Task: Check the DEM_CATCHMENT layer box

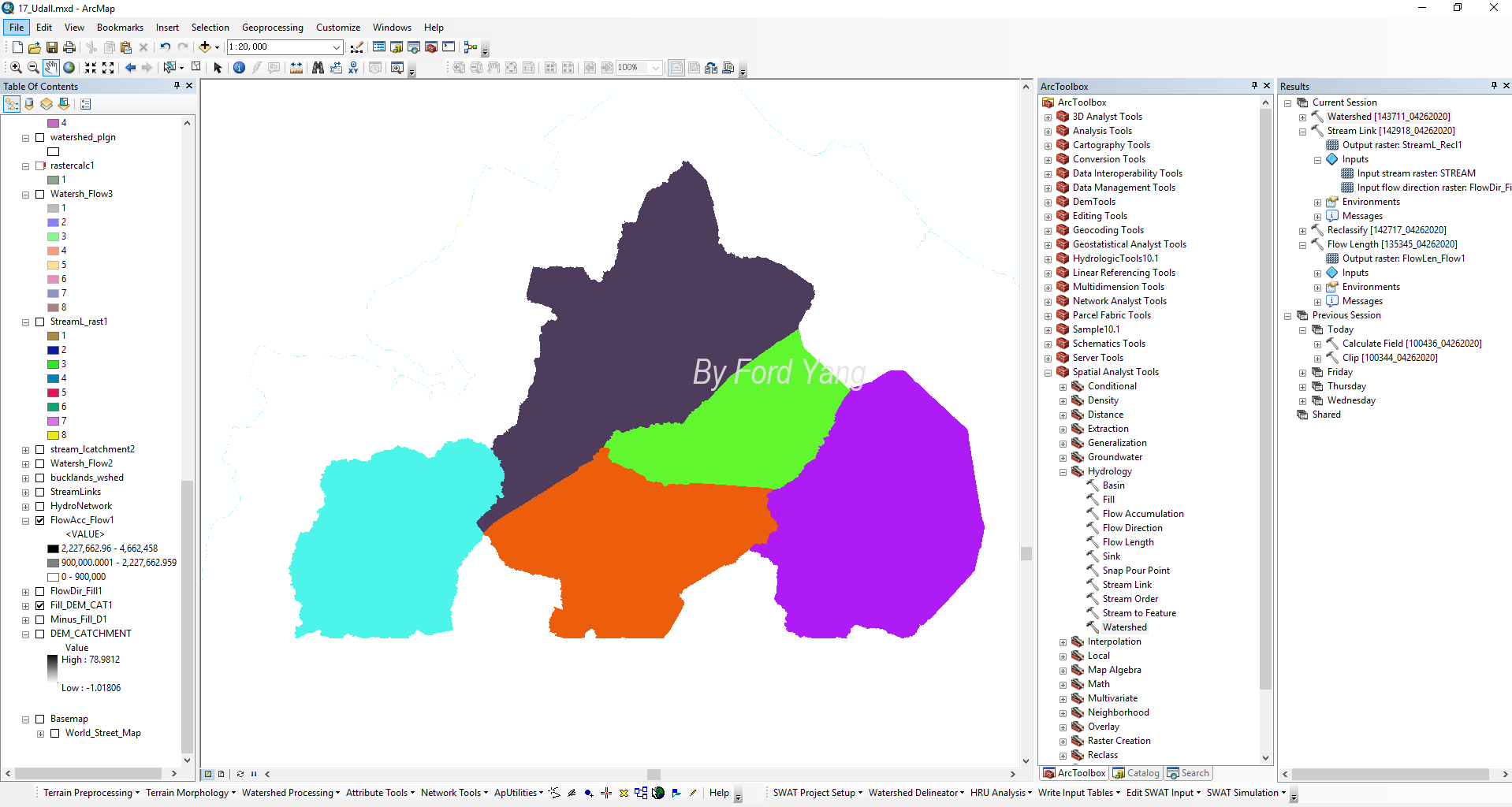Action: pyautogui.click(x=40, y=634)
